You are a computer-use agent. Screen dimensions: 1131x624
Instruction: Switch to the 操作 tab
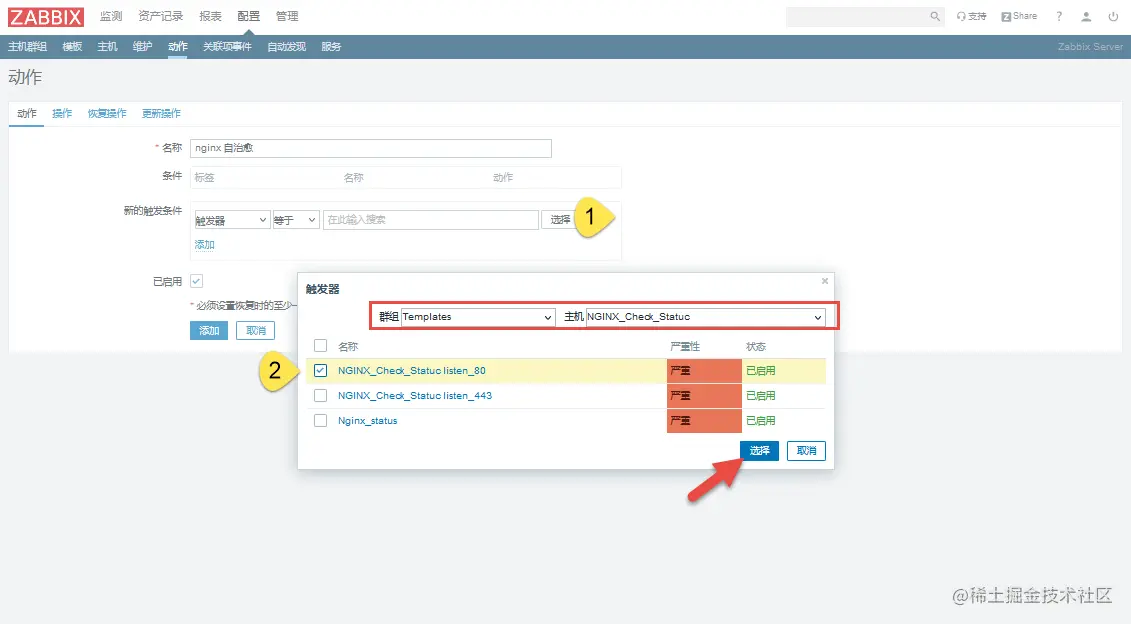click(x=62, y=113)
